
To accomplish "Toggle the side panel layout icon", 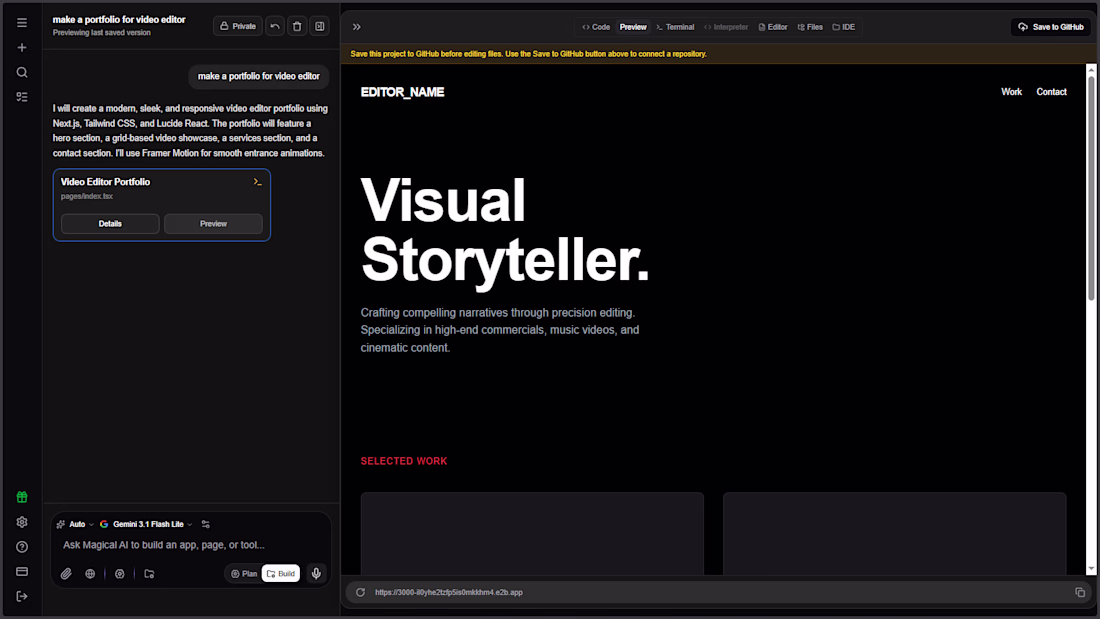I will coord(320,26).
